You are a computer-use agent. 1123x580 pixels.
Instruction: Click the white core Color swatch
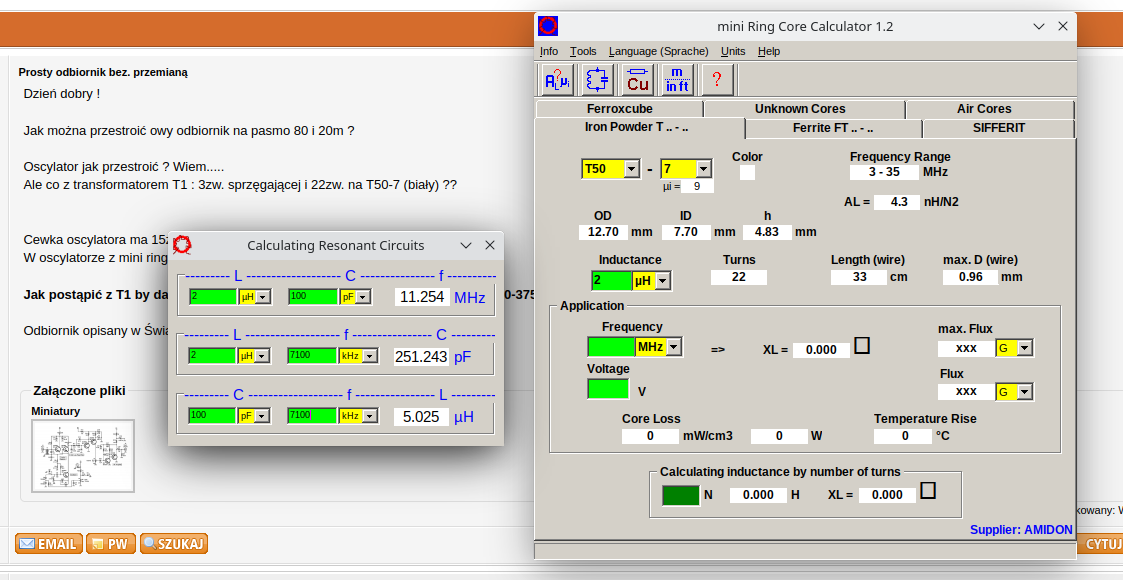[x=747, y=173]
